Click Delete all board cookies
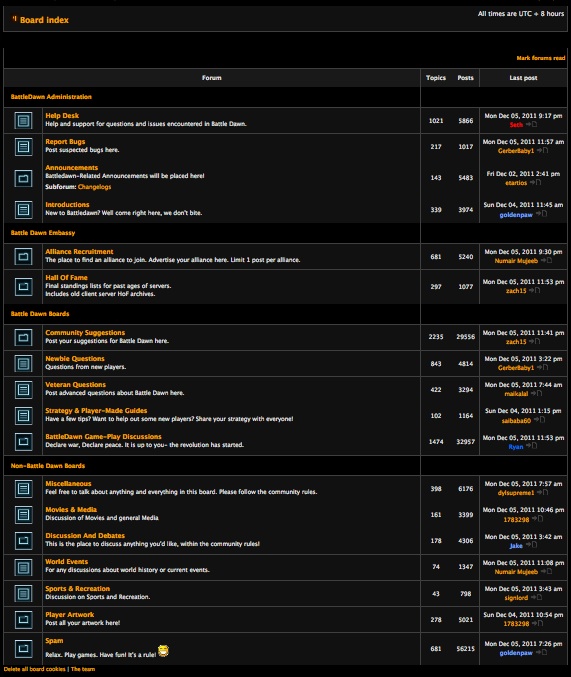The height and width of the screenshot is (677, 571). 35,669
